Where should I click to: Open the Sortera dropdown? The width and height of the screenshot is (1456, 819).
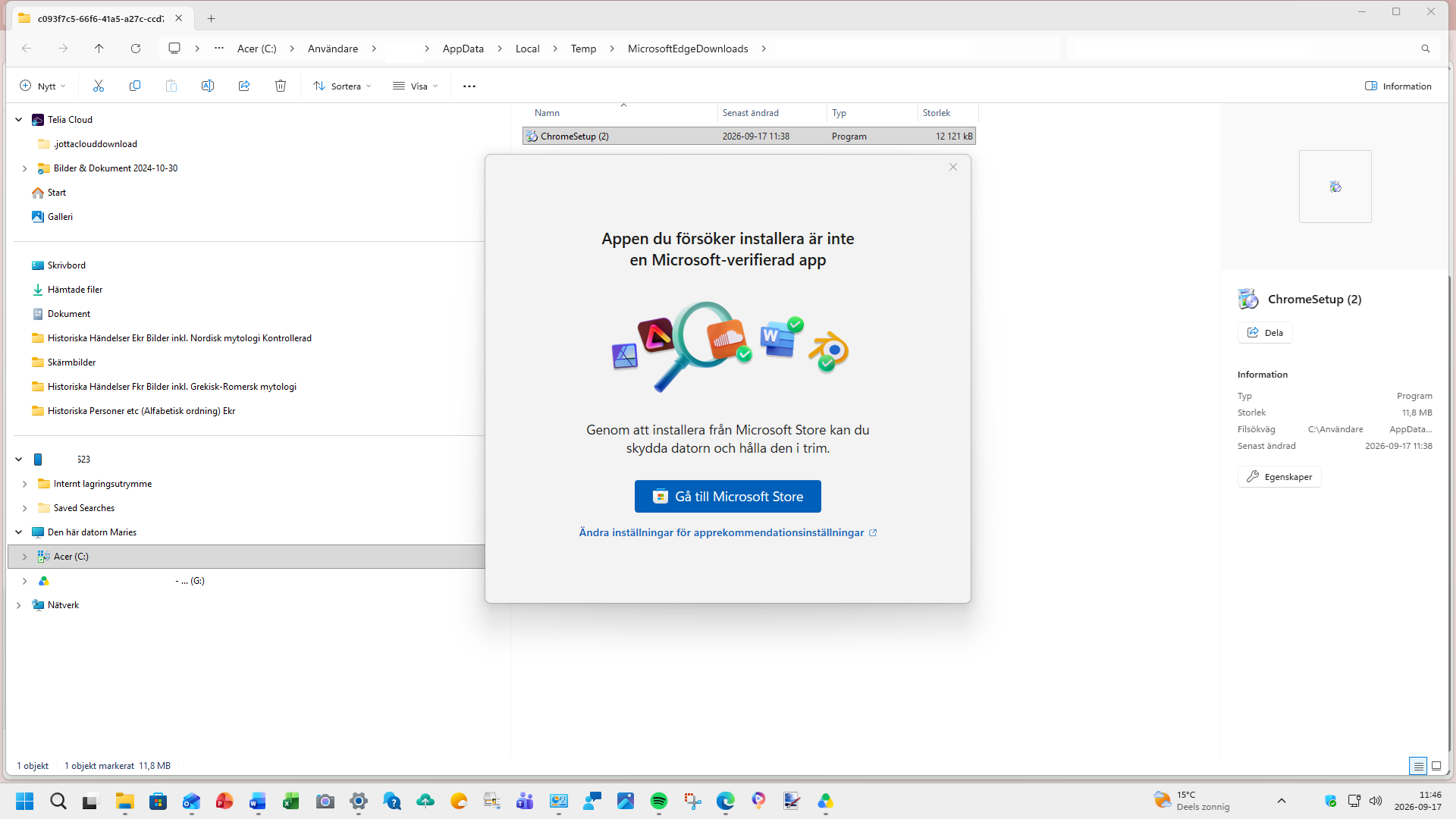point(342,86)
